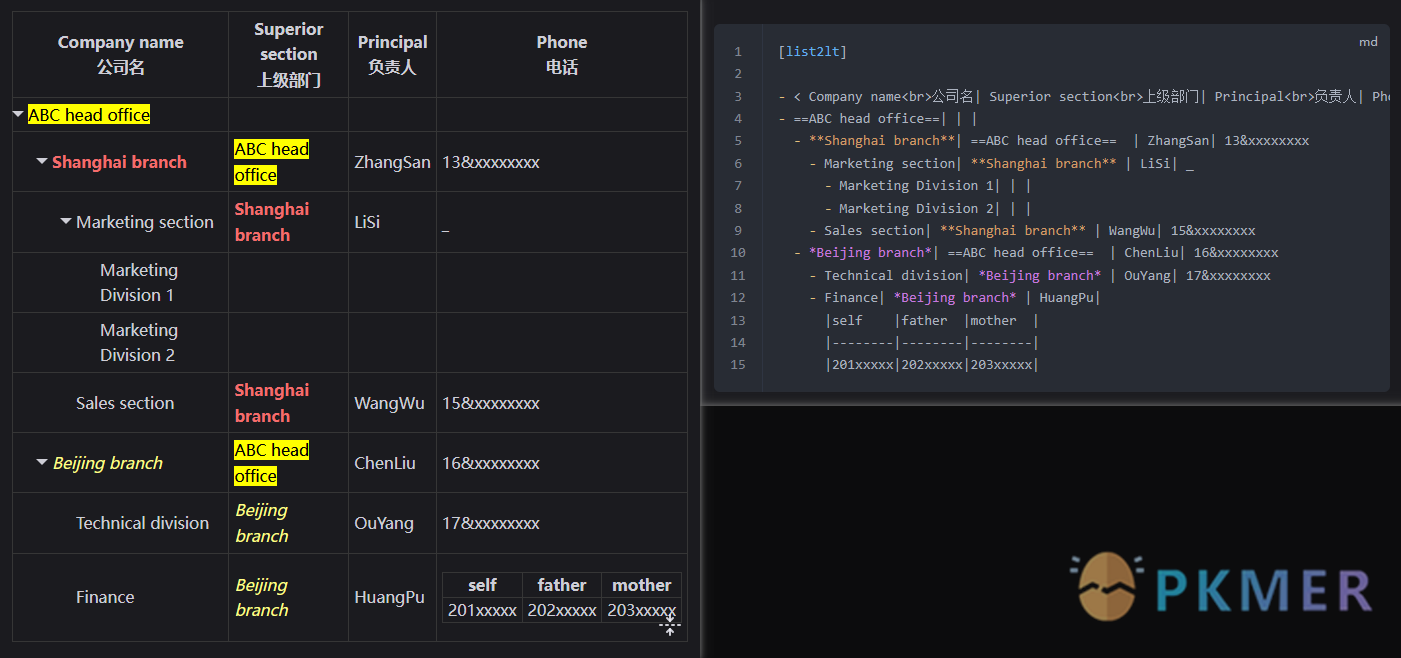Click Beijing branch in the Technical division row
This screenshot has height=658, width=1401.
click(262, 523)
